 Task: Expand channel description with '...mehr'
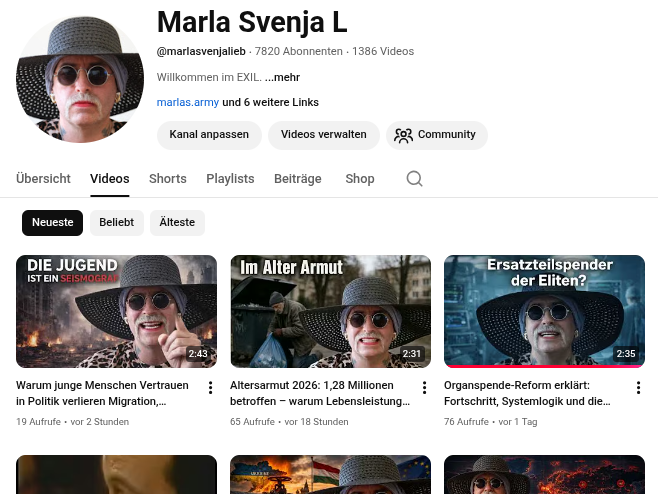pos(282,77)
